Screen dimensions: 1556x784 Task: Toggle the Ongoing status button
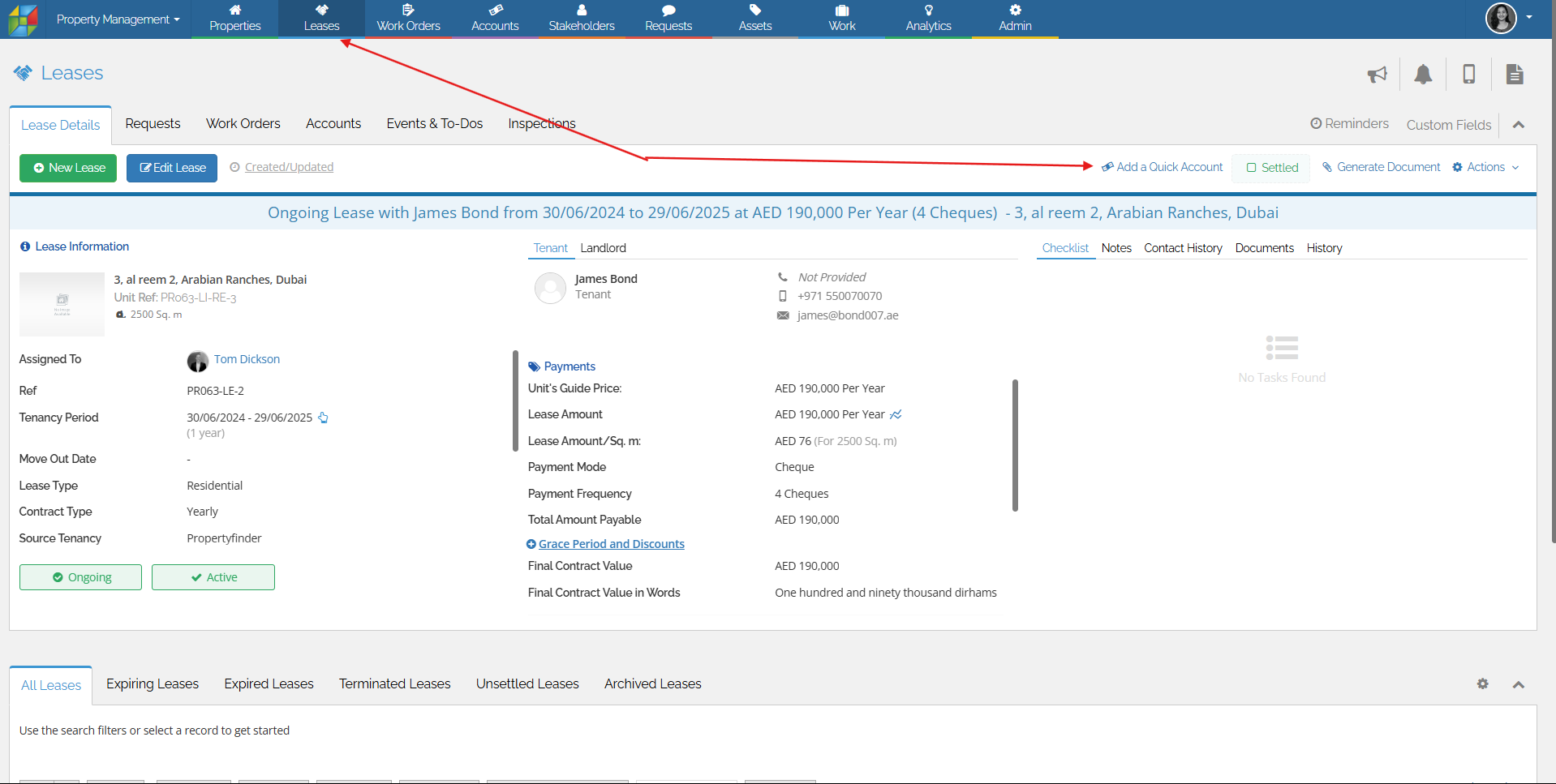[80, 577]
